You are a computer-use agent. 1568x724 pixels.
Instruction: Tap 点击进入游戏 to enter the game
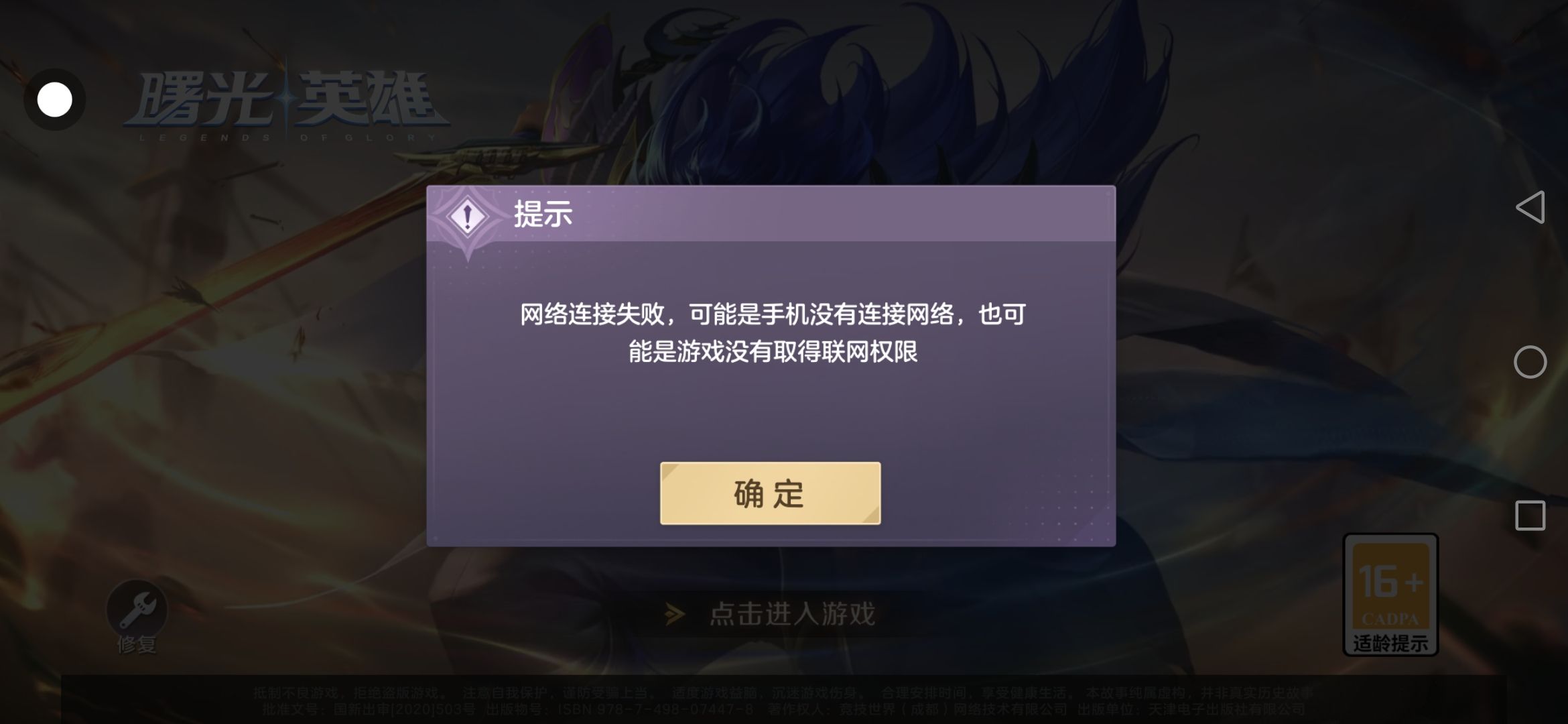point(792,614)
